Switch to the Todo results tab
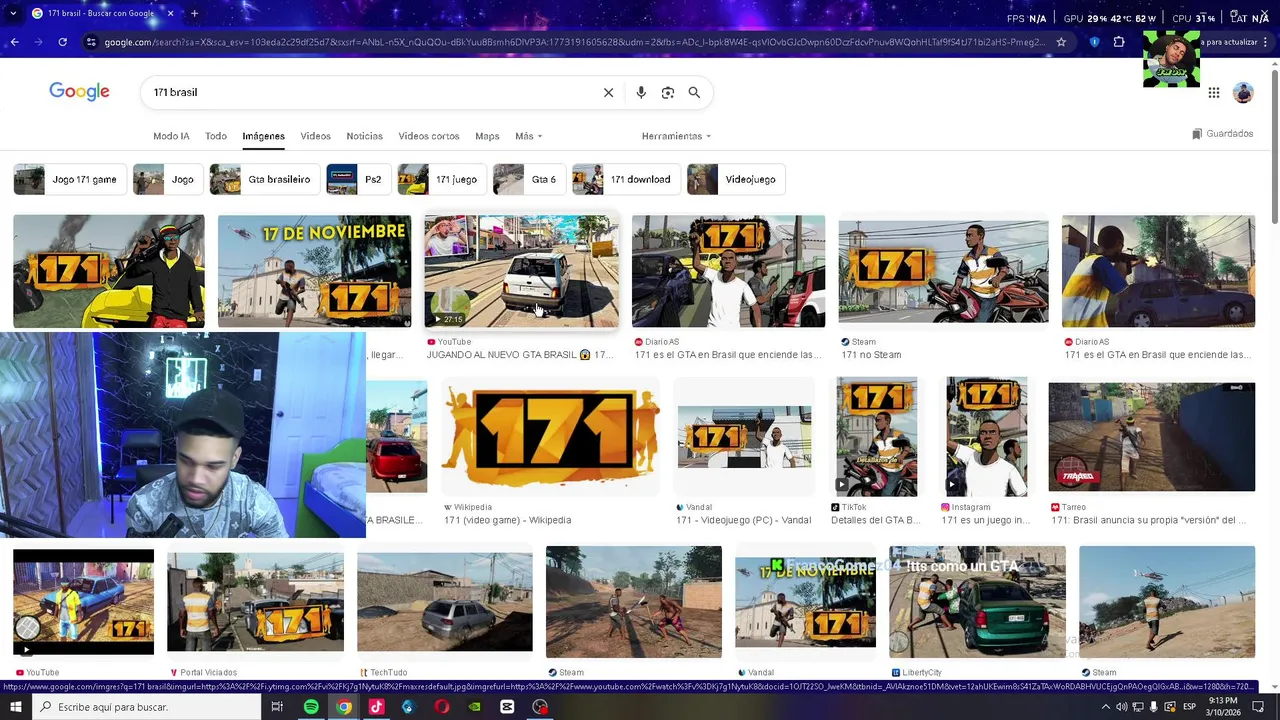This screenshot has width=1280, height=720. (x=216, y=136)
